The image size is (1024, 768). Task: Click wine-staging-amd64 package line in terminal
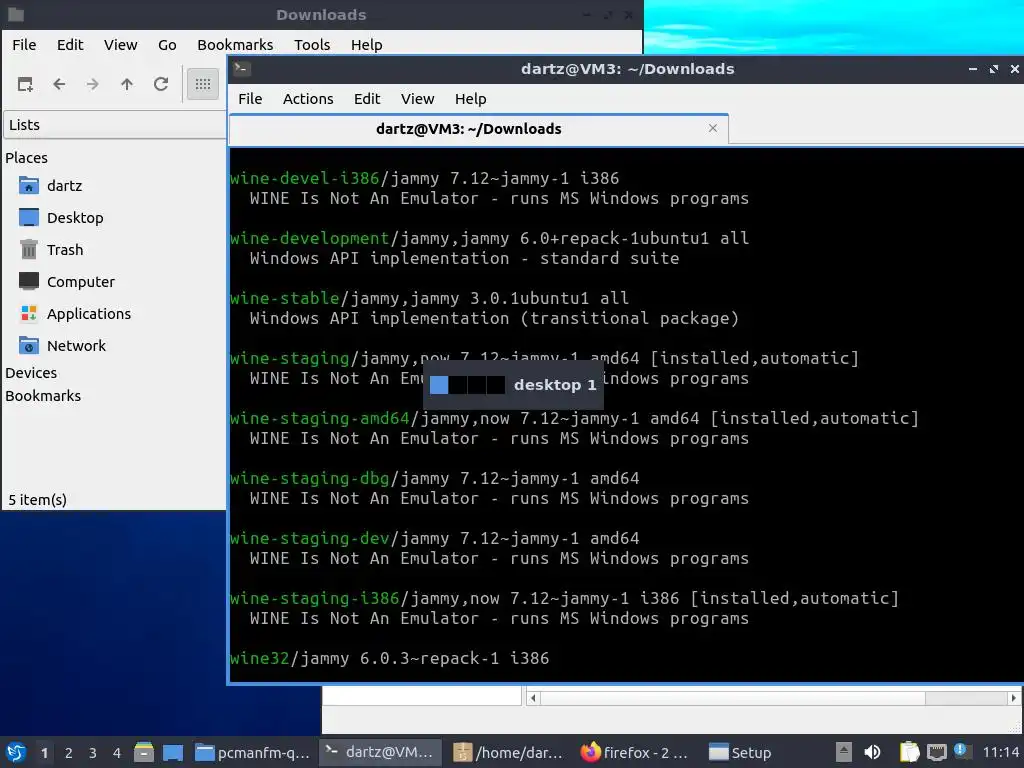pyautogui.click(x=575, y=419)
